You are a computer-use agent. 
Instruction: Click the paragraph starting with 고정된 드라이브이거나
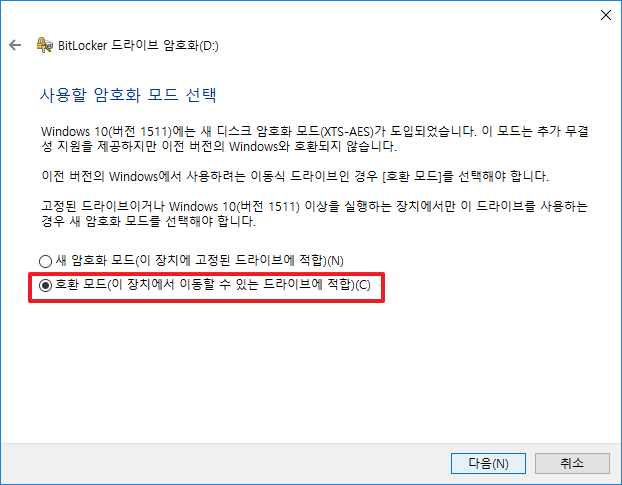coord(315,214)
